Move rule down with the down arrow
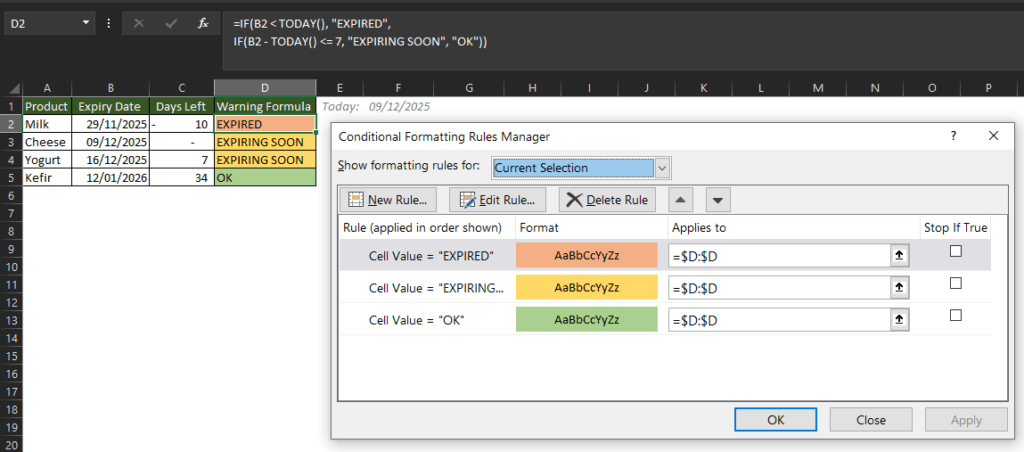The height and width of the screenshot is (452, 1024). click(717, 199)
